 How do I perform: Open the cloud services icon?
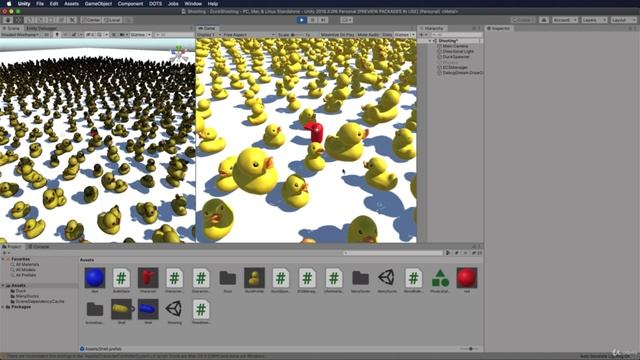[x=544, y=20]
